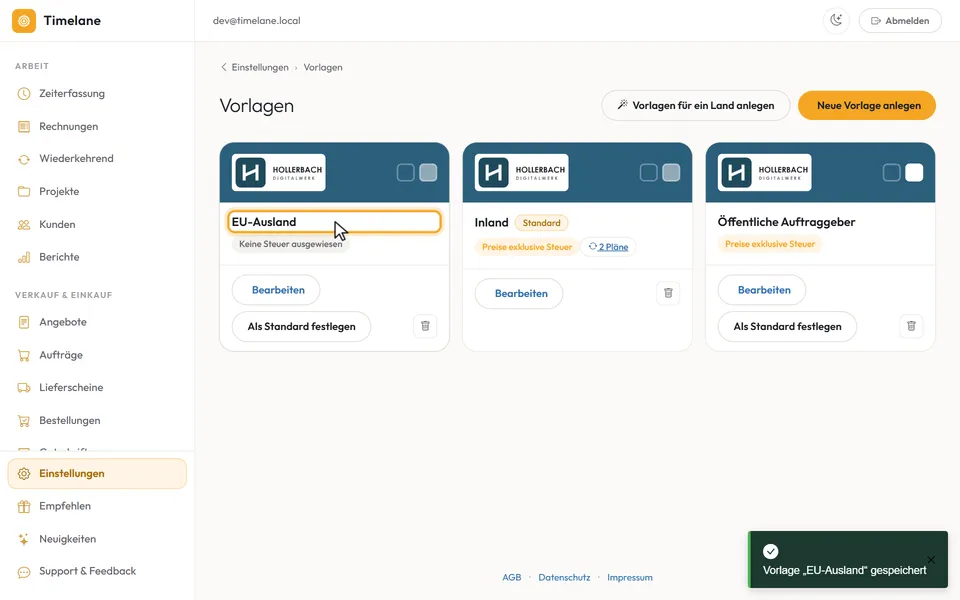Open the Kunden page

(x=97, y=225)
